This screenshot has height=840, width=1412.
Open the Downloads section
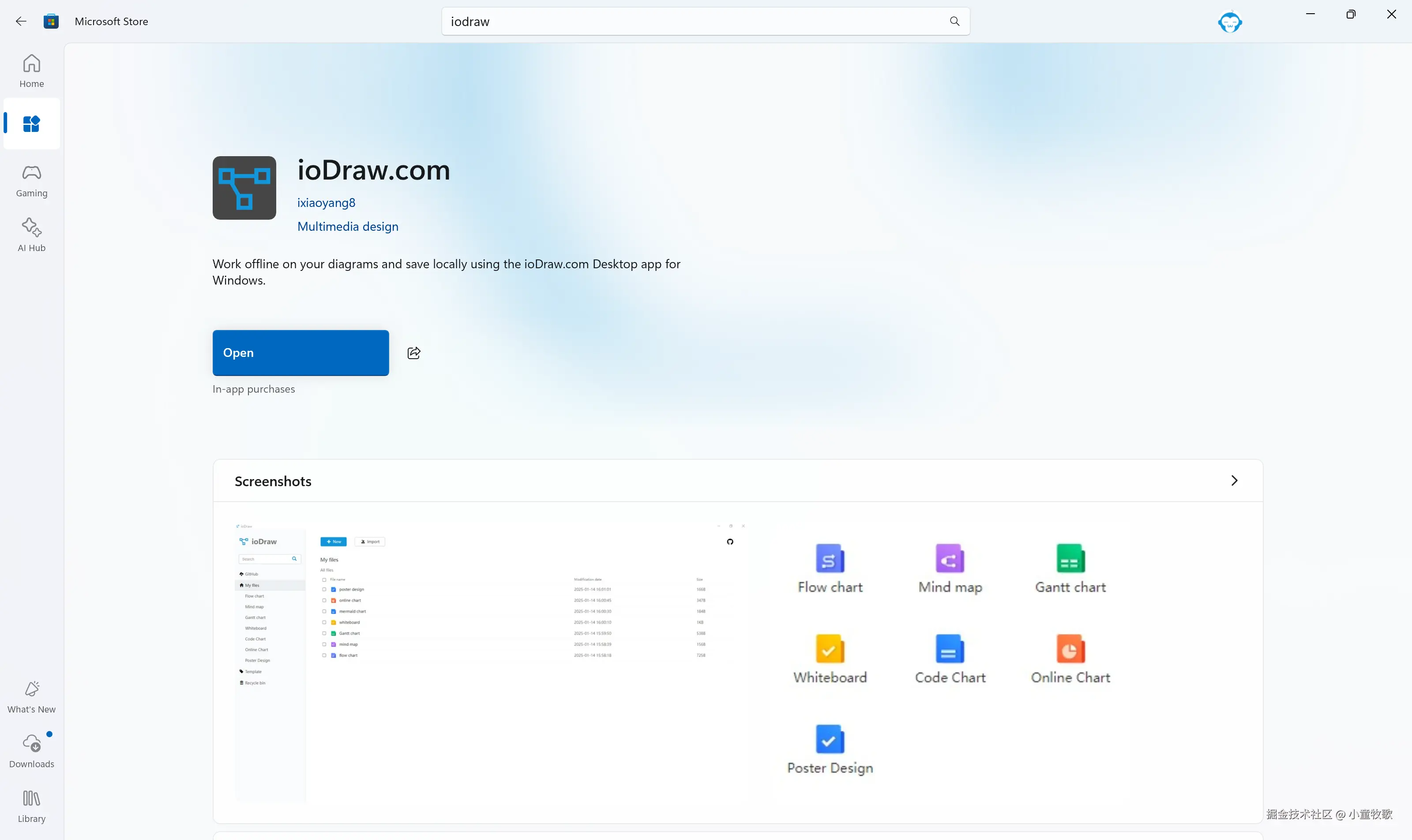point(31,751)
